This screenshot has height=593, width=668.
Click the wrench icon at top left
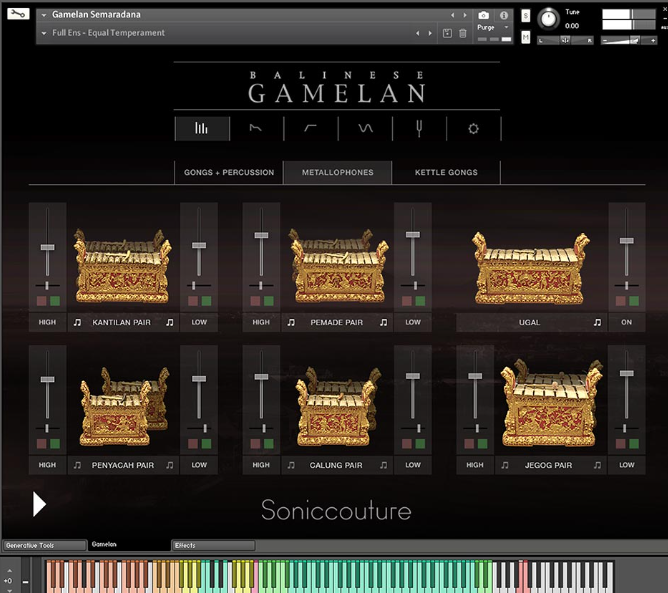coord(18,14)
